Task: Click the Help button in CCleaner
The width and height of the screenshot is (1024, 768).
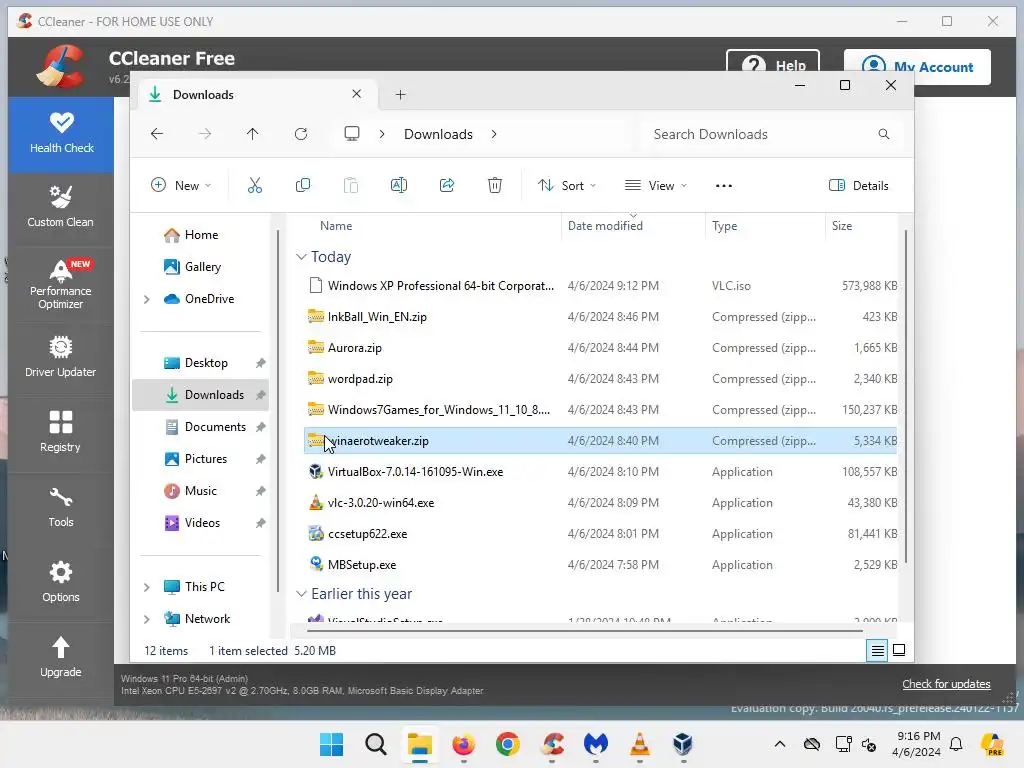Action: click(x=773, y=65)
